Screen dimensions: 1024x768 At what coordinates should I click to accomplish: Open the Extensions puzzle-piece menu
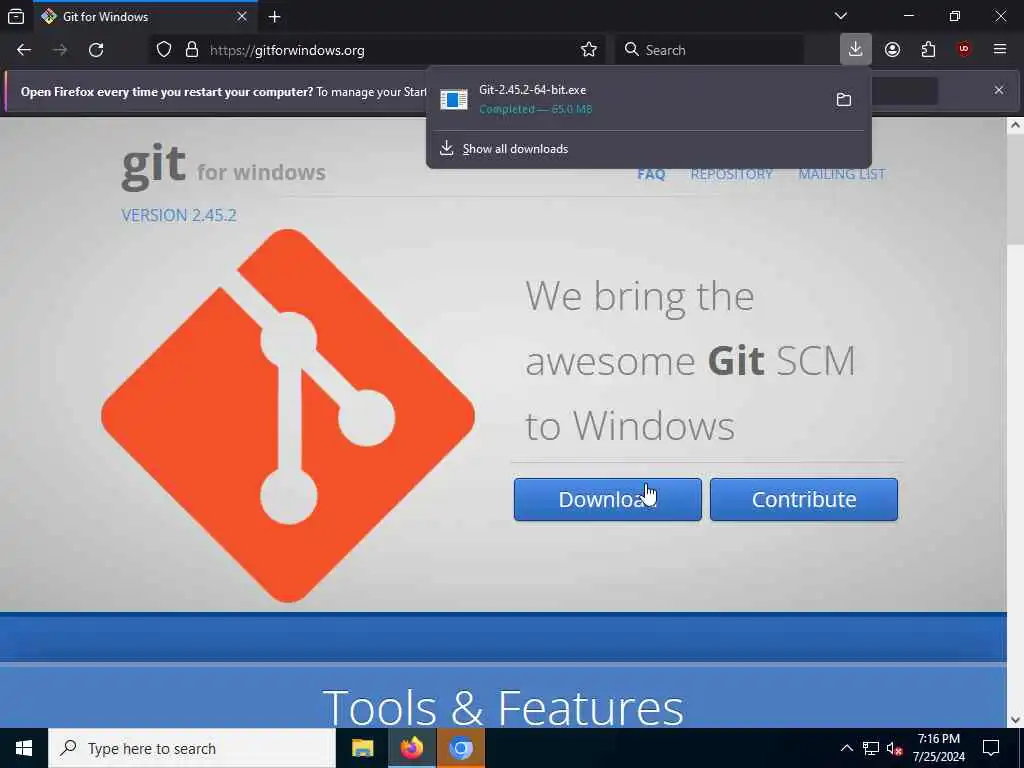[928, 50]
